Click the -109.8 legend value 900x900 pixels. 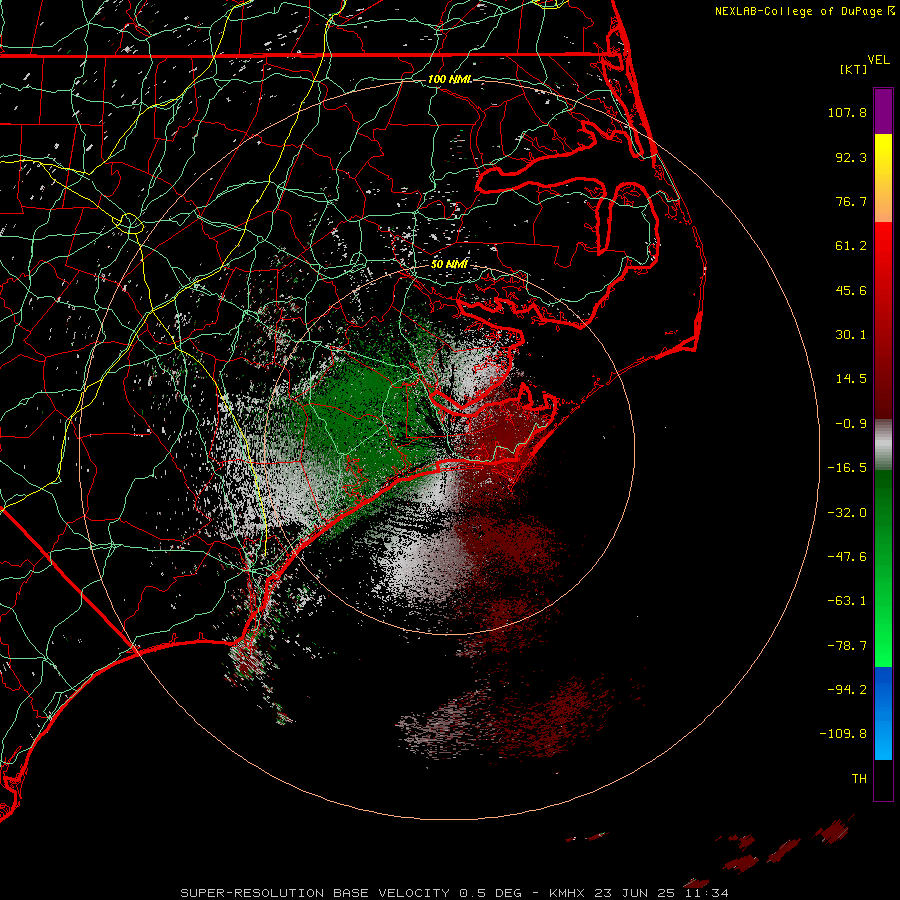click(843, 734)
